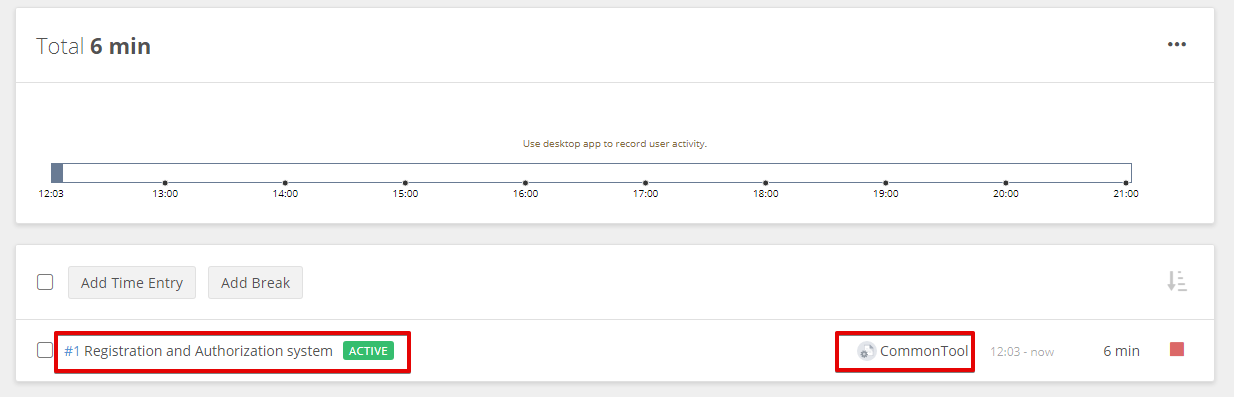The width and height of the screenshot is (1234, 397).
Task: Stop the active timer with red square
Action: click(1177, 349)
